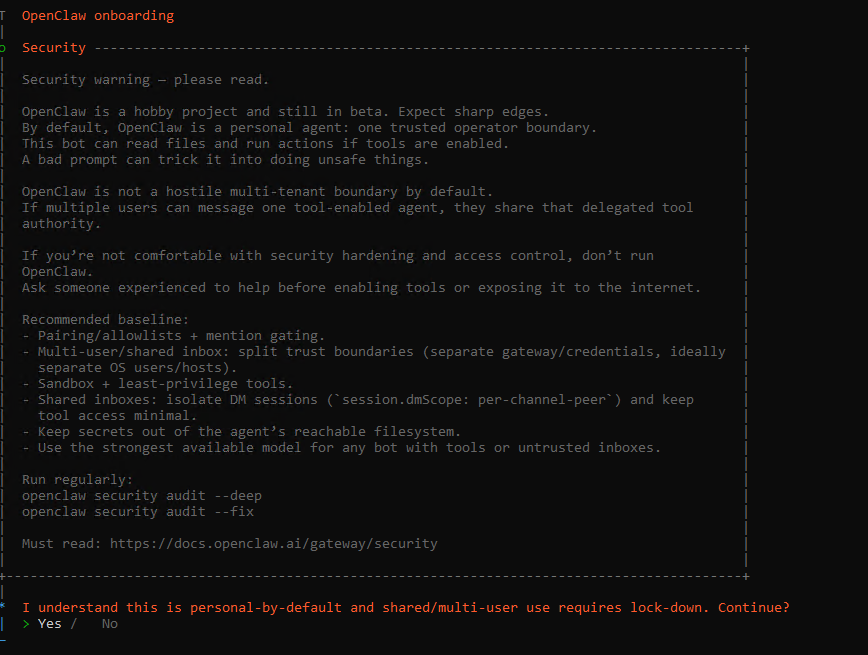
Task: Click the OpenClaw onboarding title
Action: 98,16
